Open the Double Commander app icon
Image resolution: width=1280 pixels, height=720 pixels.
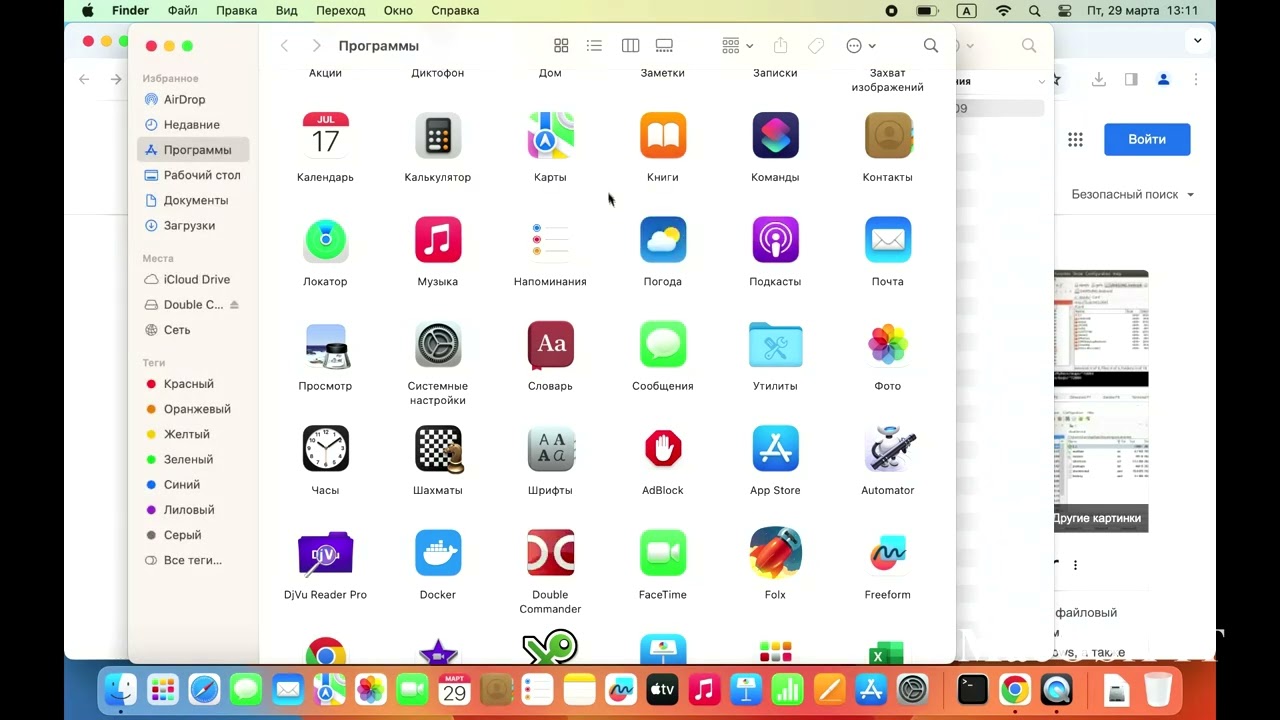pos(550,553)
